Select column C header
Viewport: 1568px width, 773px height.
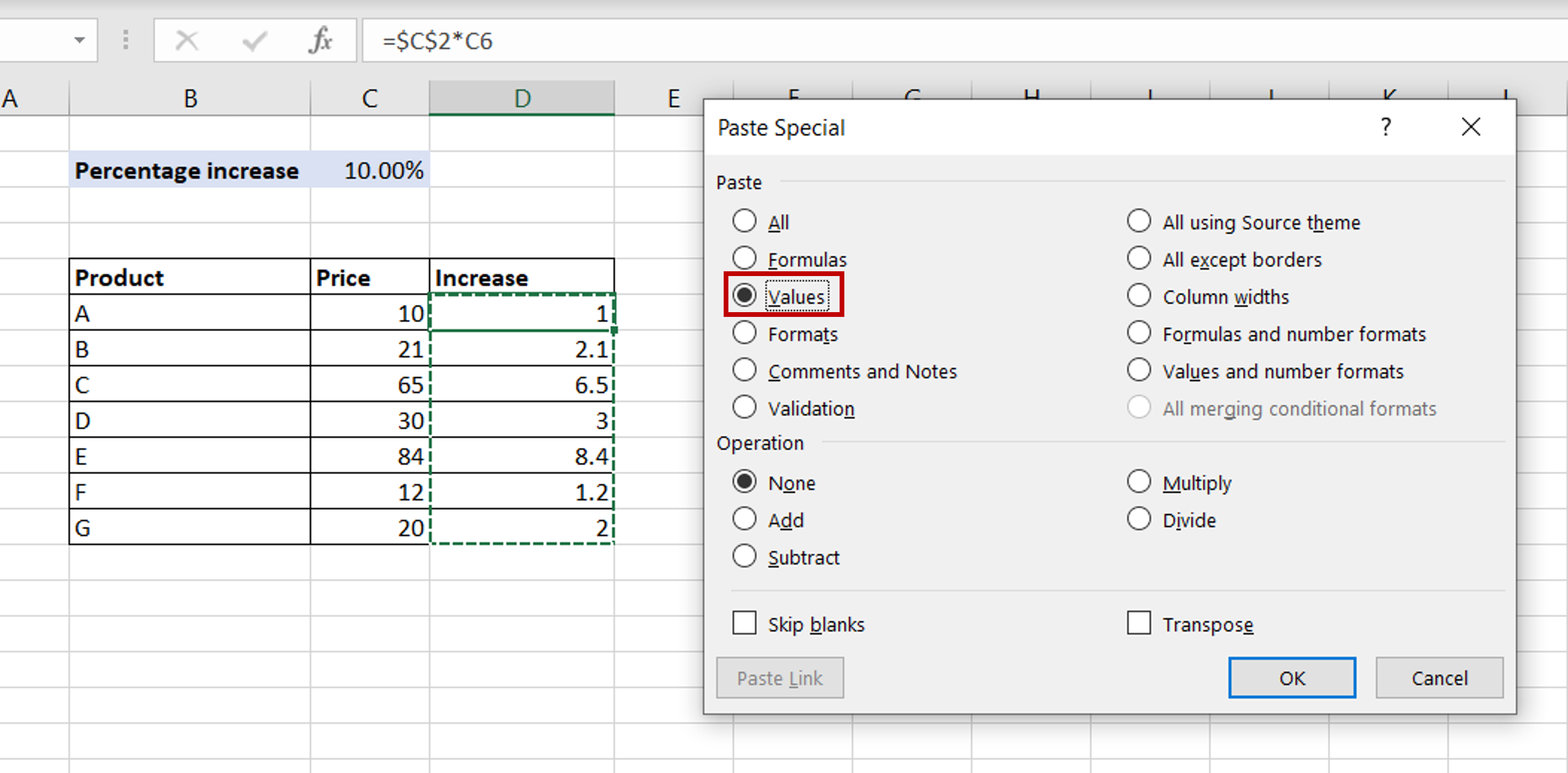pos(370,98)
